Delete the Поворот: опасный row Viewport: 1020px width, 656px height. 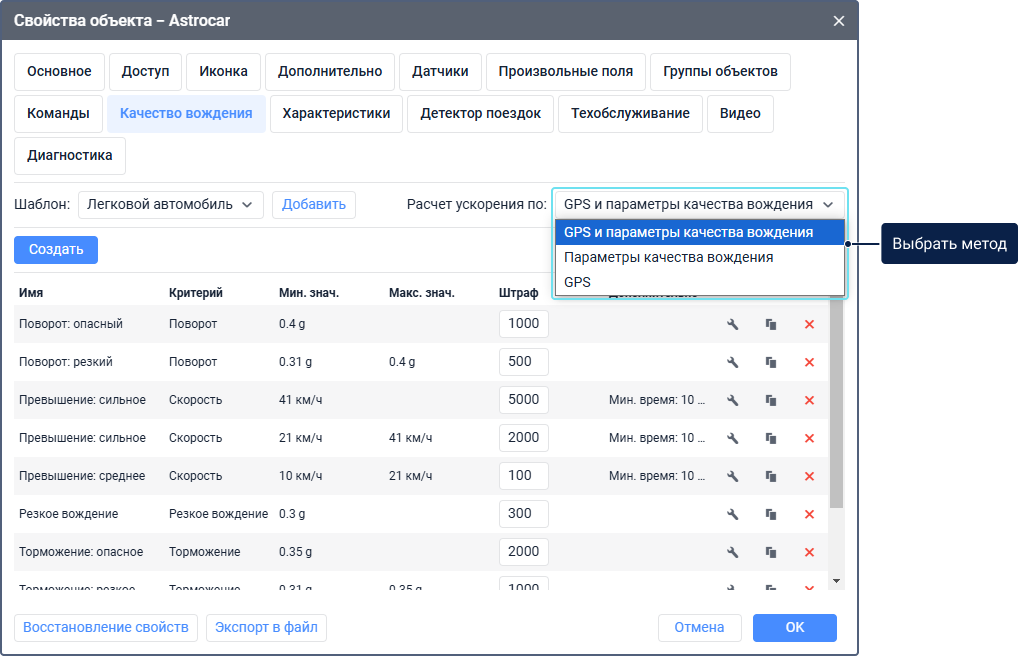coord(809,324)
